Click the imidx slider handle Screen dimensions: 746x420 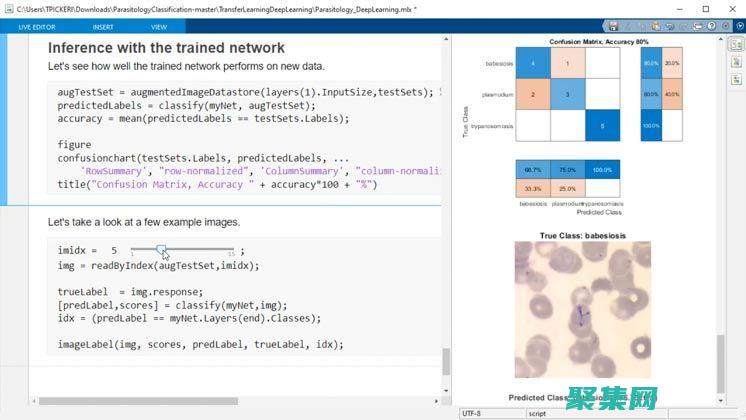[x=162, y=249]
